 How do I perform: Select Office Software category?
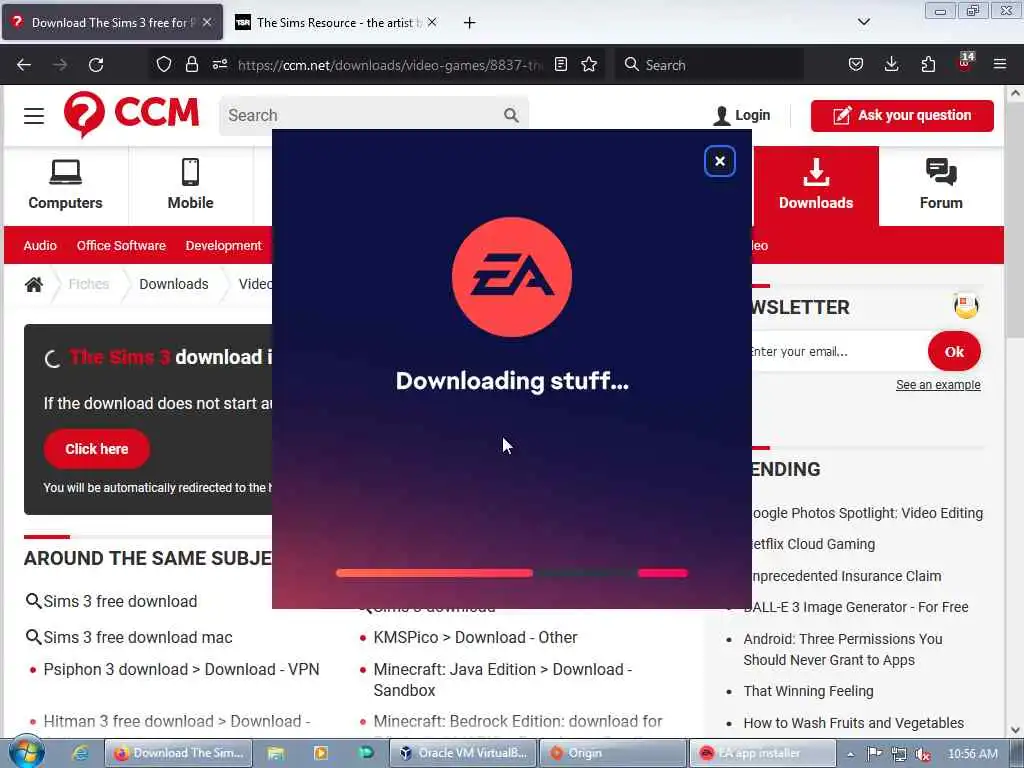121,246
